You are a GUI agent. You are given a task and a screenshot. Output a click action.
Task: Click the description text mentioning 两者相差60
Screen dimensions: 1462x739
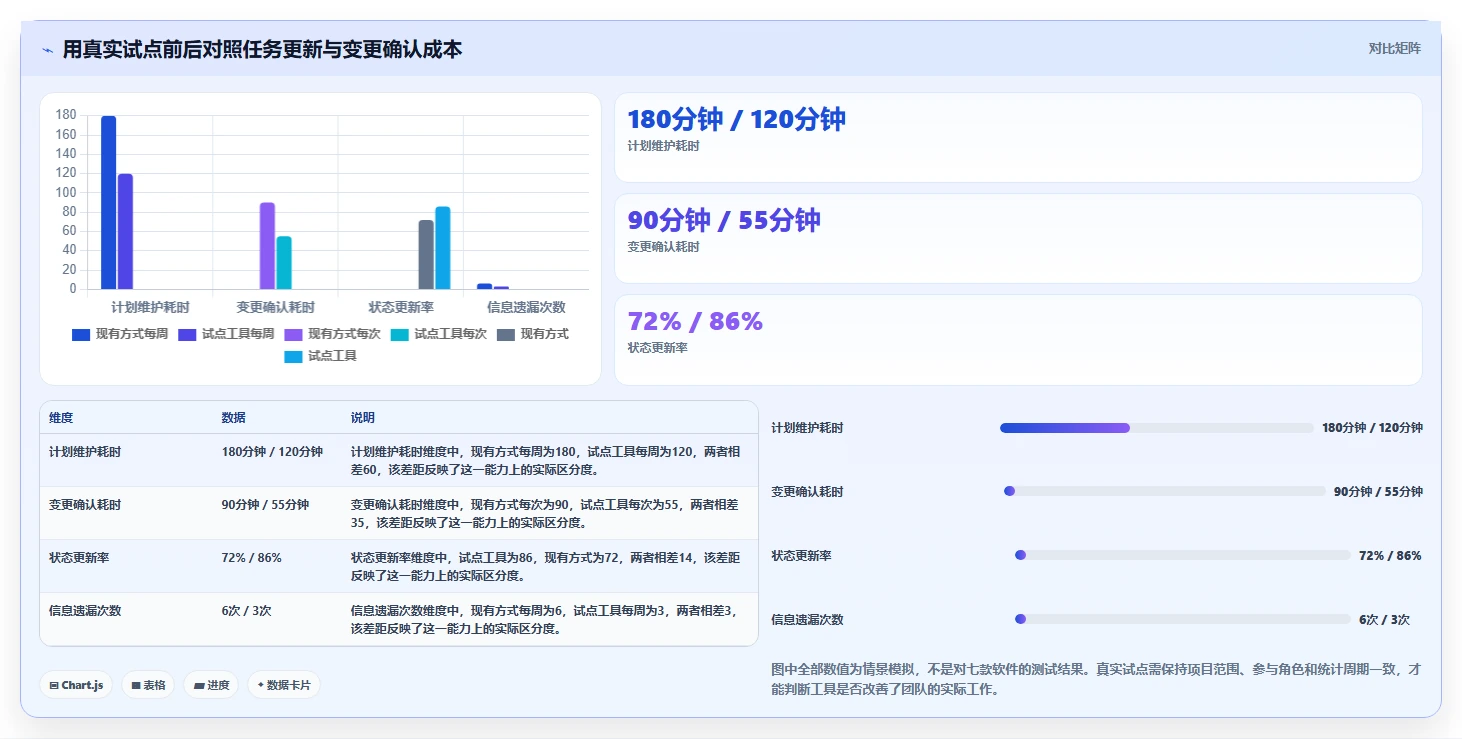[546, 461]
